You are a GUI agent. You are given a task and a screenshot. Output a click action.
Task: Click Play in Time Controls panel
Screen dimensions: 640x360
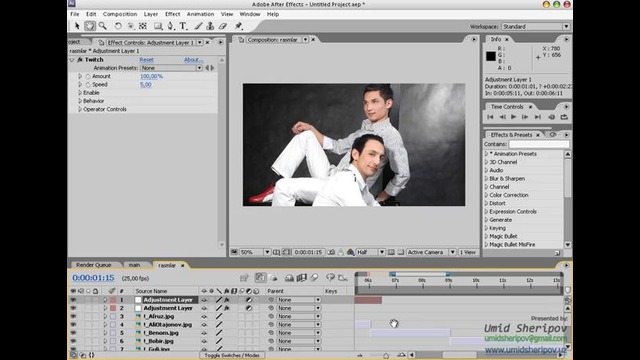tap(513, 117)
